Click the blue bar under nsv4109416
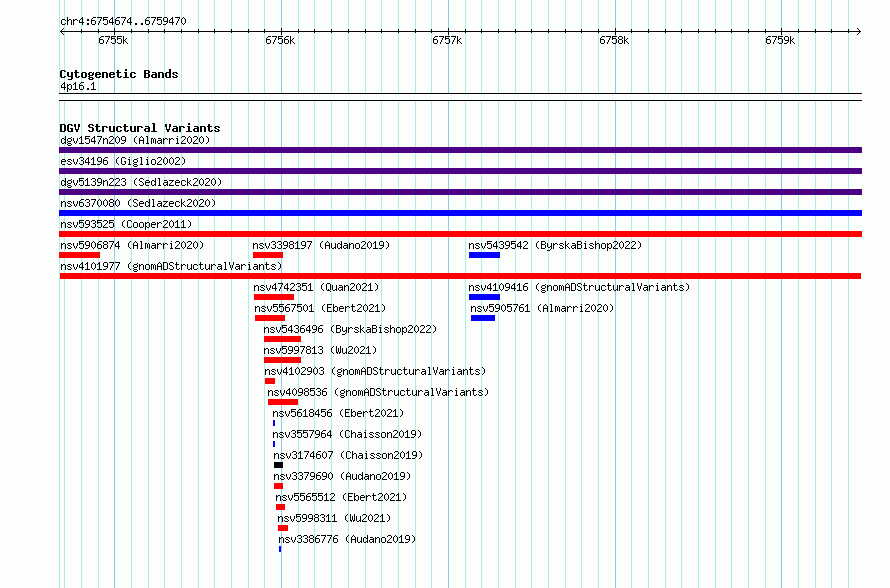Viewport: 890px width, 588px height. tap(484, 297)
